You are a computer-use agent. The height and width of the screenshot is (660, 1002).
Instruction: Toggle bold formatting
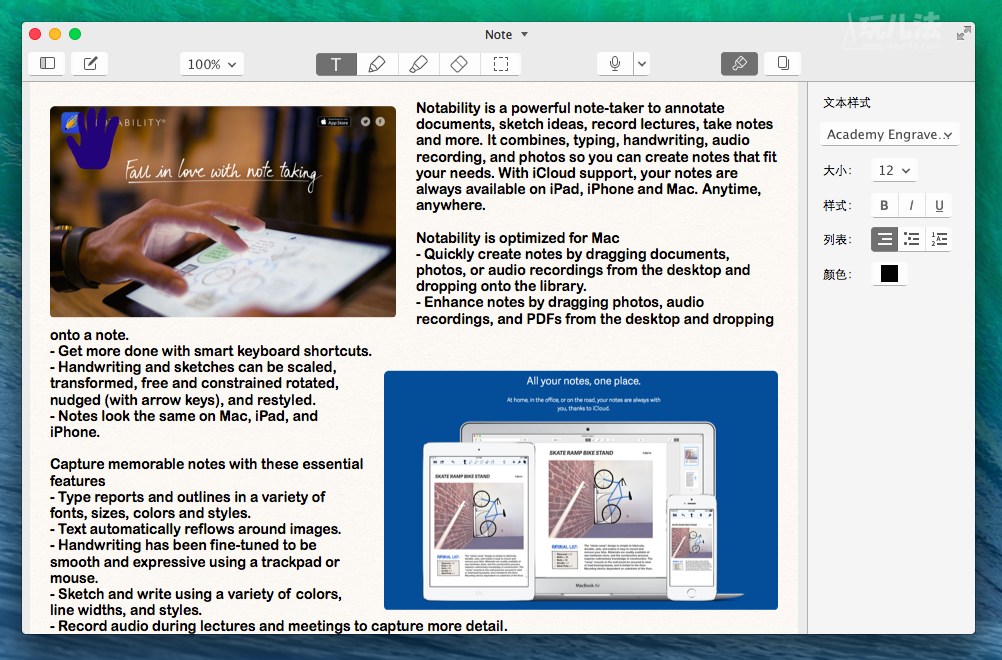point(884,205)
